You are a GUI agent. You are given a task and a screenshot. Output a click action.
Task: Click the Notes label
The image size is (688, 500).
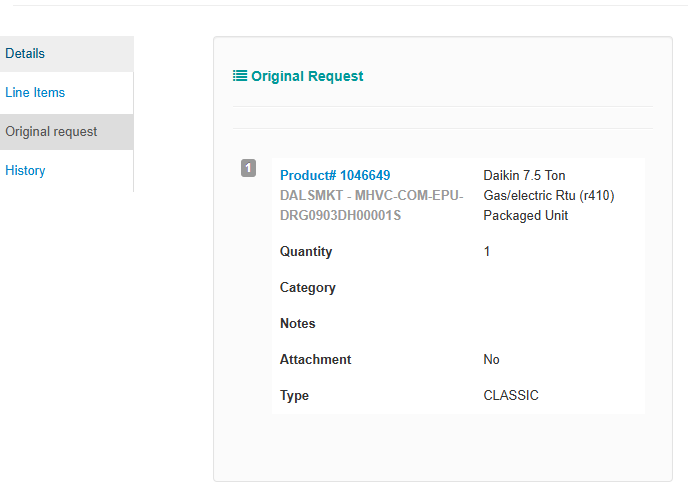298,324
